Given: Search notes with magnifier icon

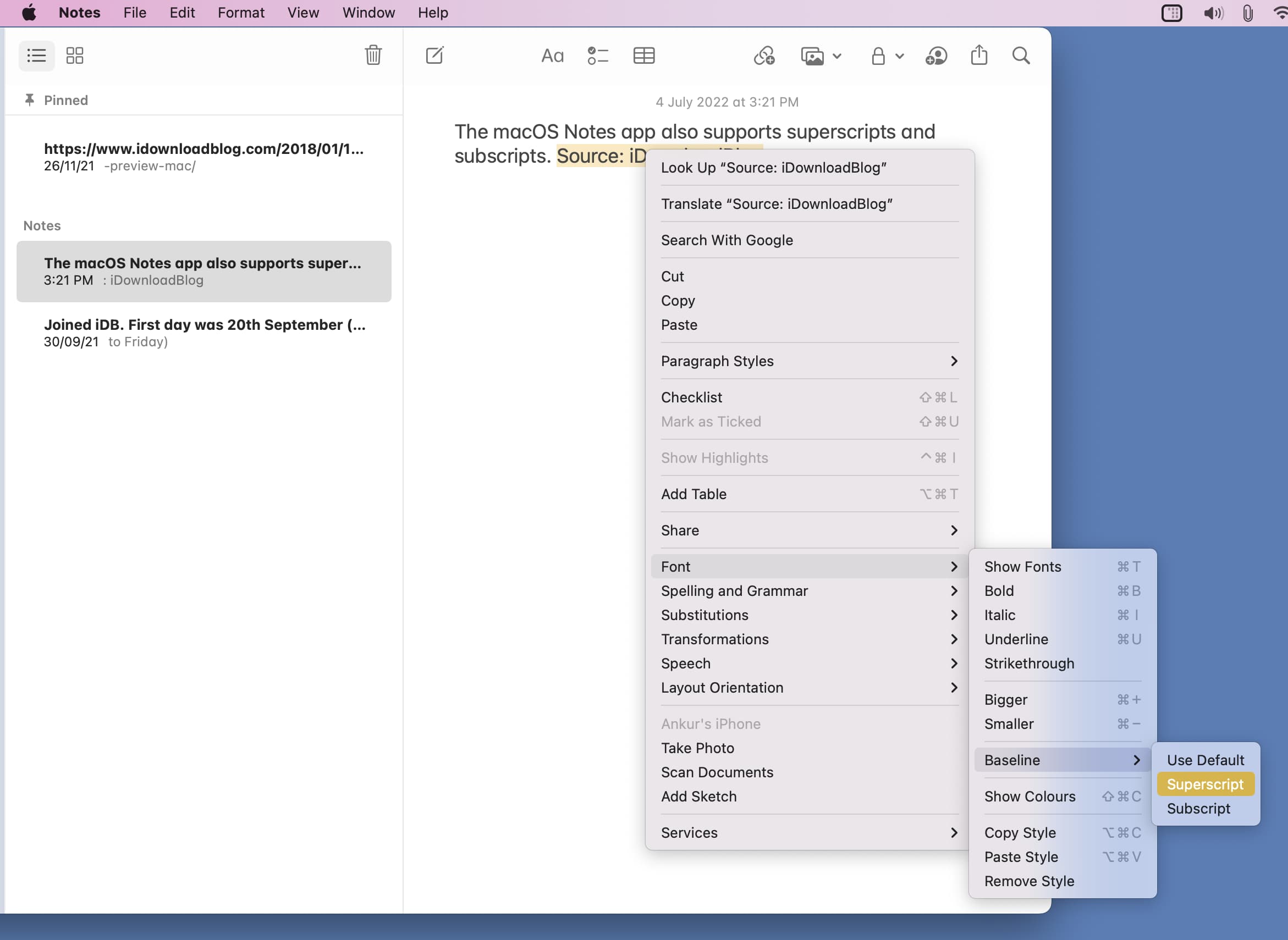Looking at the screenshot, I should [x=1021, y=56].
